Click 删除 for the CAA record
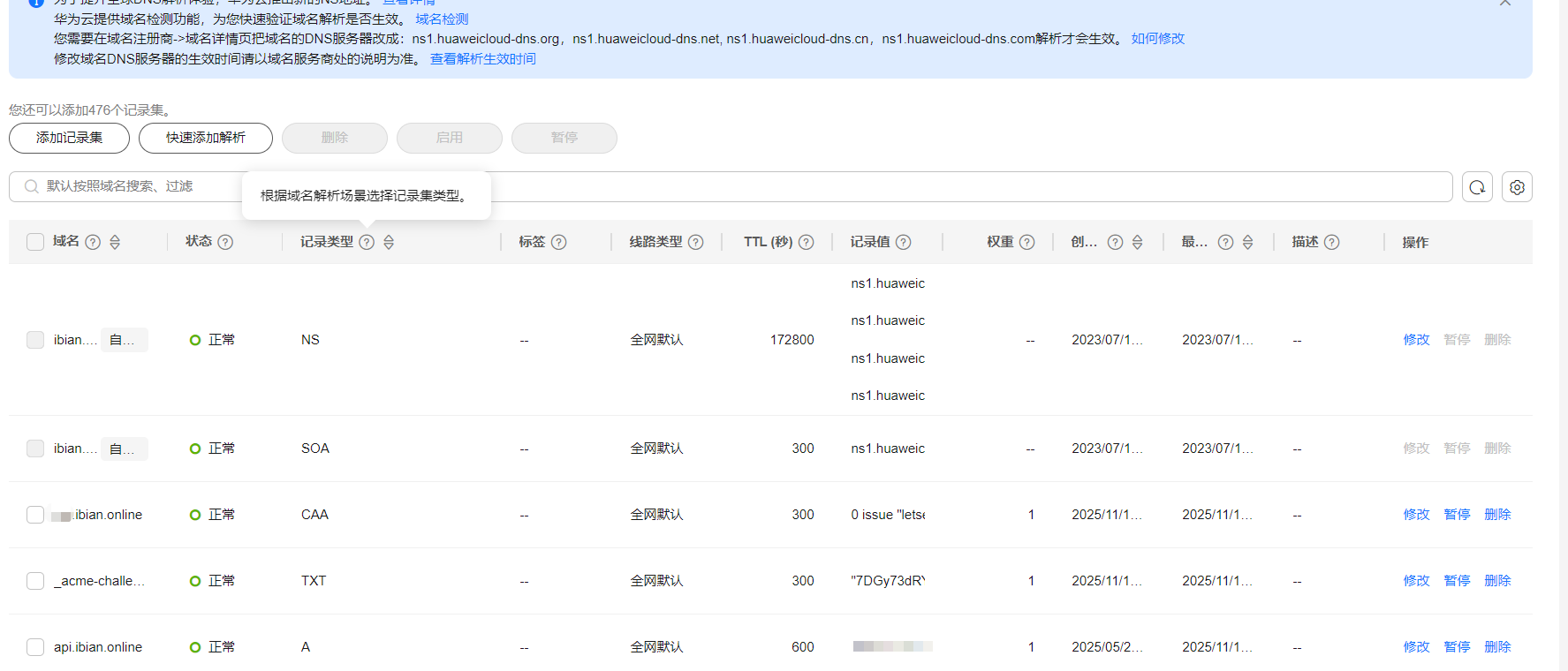This screenshot has height=671, width=1568. (x=1497, y=515)
